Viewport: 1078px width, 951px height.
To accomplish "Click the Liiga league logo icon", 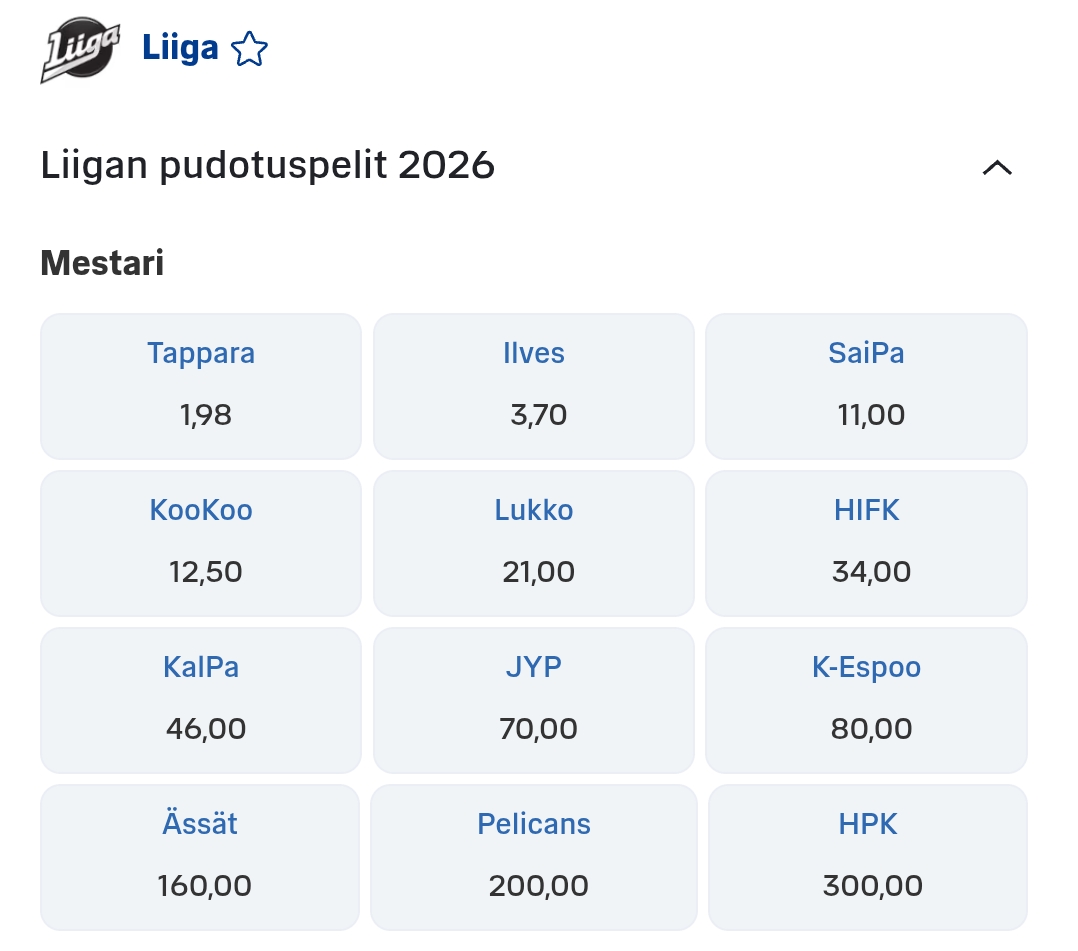I will [80, 50].
